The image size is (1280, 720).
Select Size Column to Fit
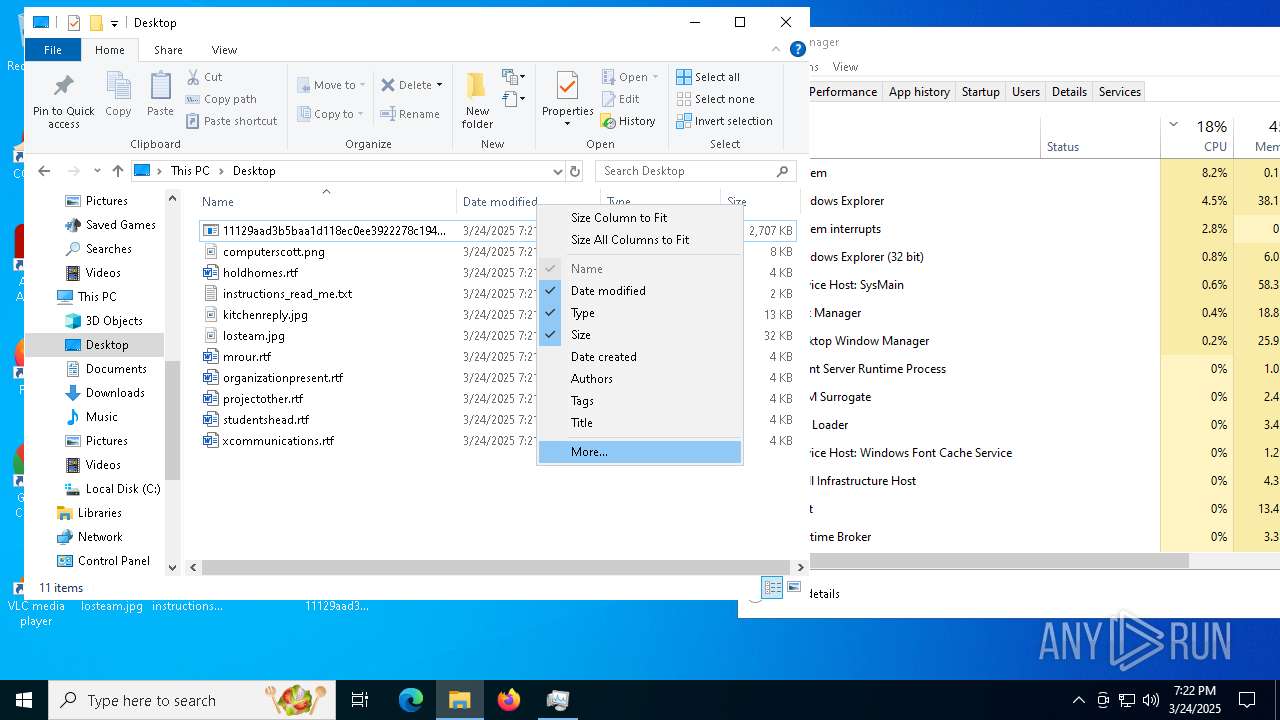pyautogui.click(x=640, y=218)
